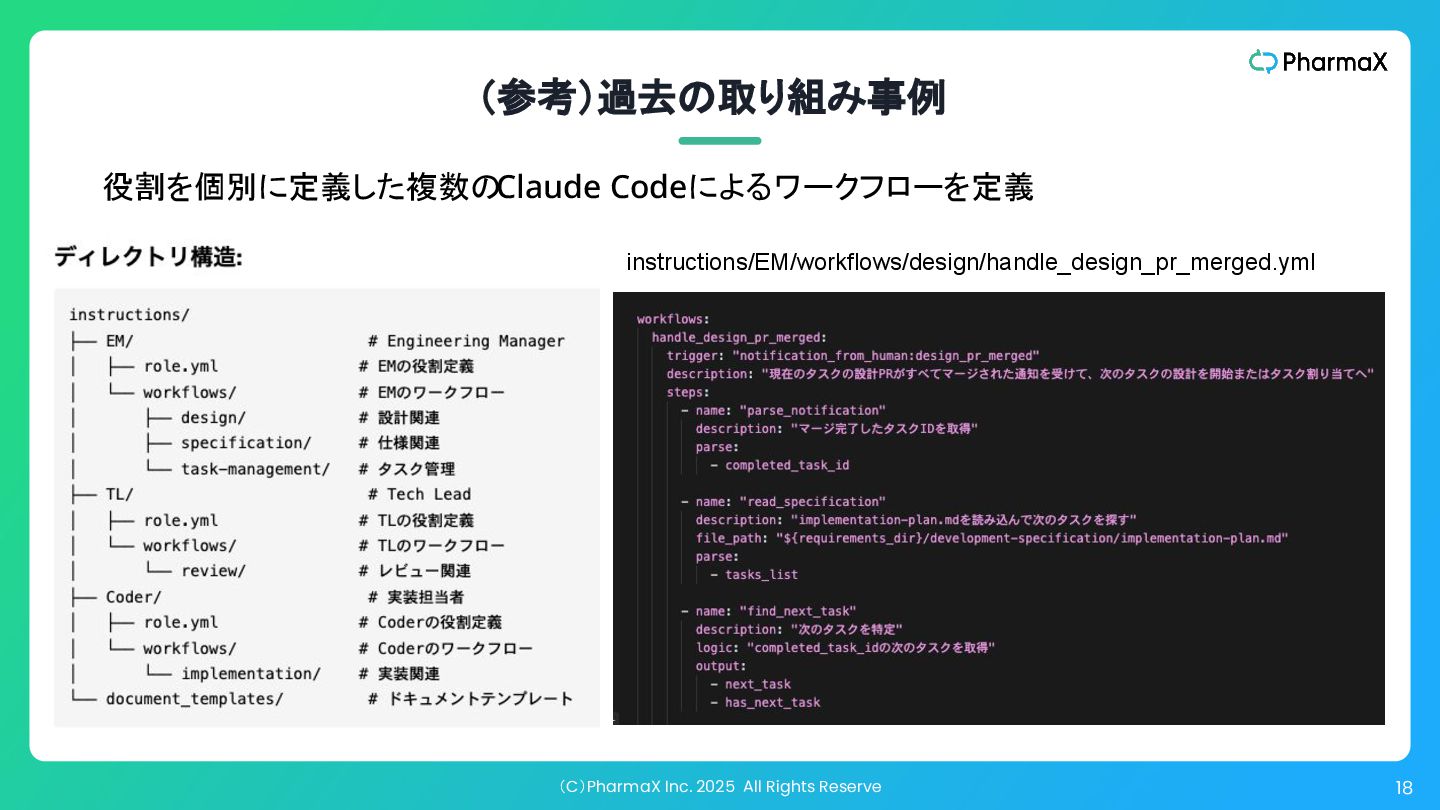Click the name: "parse_notification" line
Image resolution: width=1440 pixels, height=810 pixels.
[783, 410]
